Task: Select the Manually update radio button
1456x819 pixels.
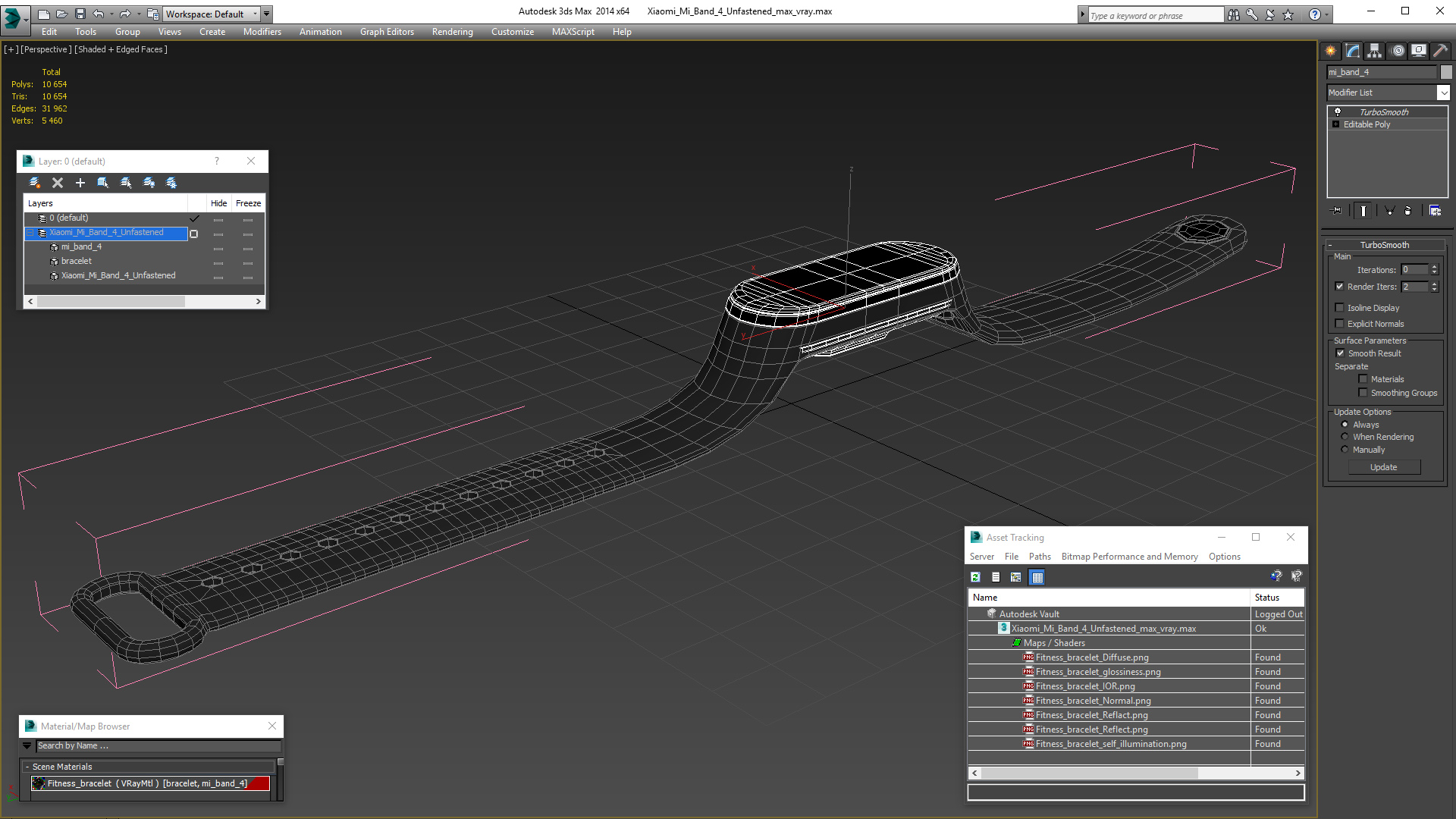Action: 1345,450
